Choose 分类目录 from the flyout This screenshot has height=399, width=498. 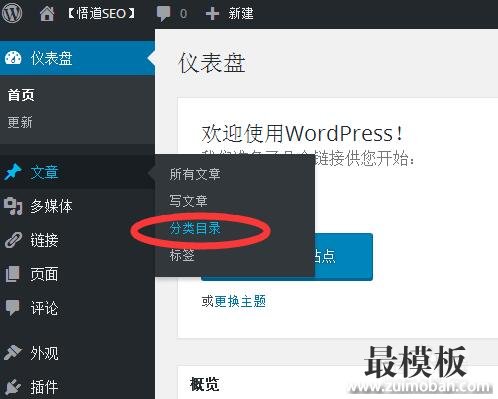click(x=195, y=229)
